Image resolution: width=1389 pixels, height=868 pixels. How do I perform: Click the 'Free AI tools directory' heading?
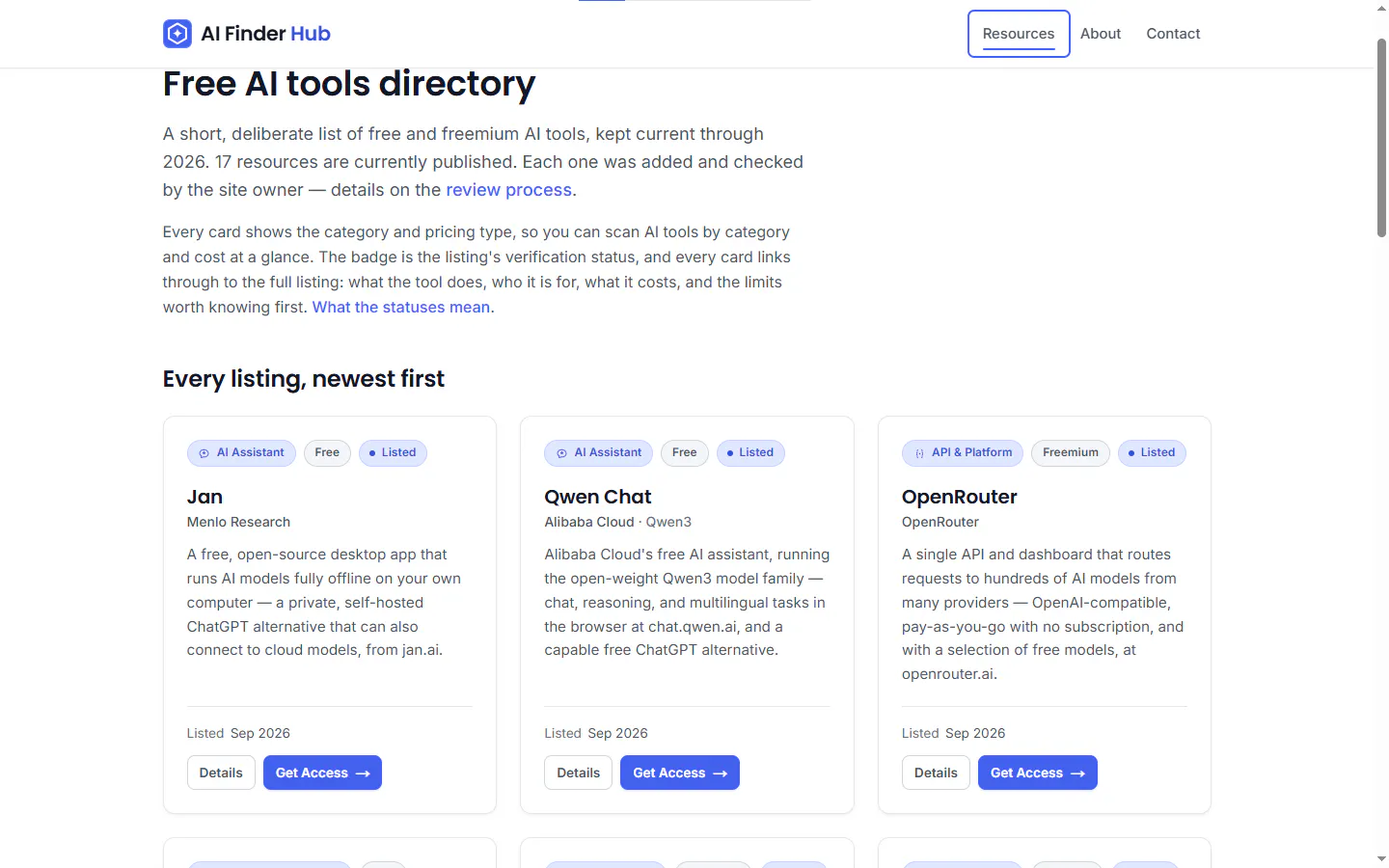pos(349,84)
